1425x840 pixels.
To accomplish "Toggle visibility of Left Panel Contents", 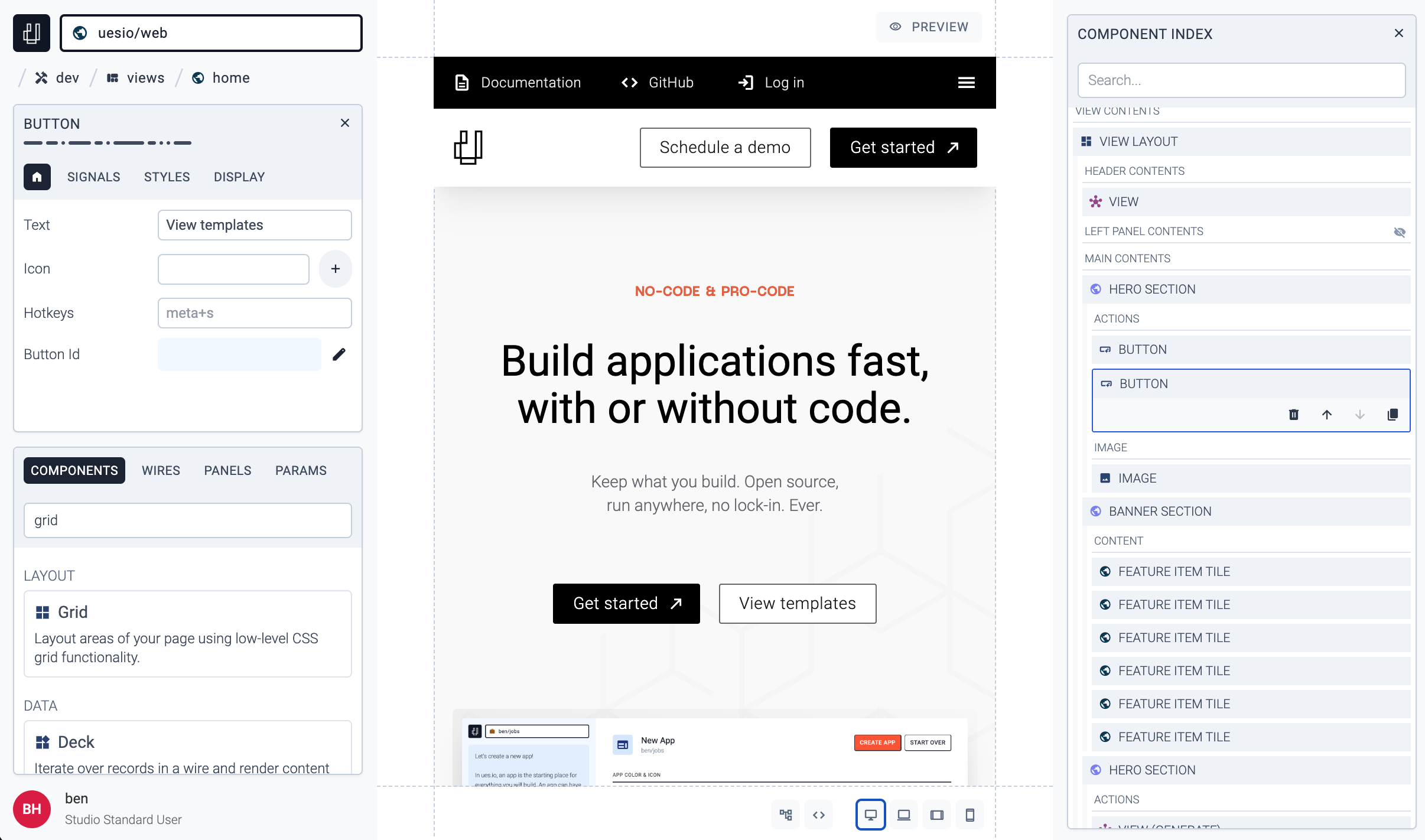I will [x=1400, y=232].
